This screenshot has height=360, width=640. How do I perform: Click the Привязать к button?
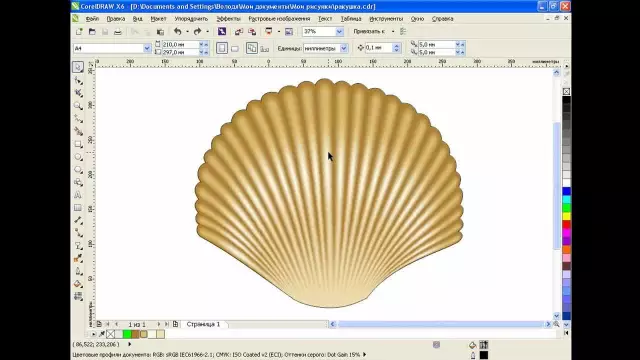(x=369, y=31)
